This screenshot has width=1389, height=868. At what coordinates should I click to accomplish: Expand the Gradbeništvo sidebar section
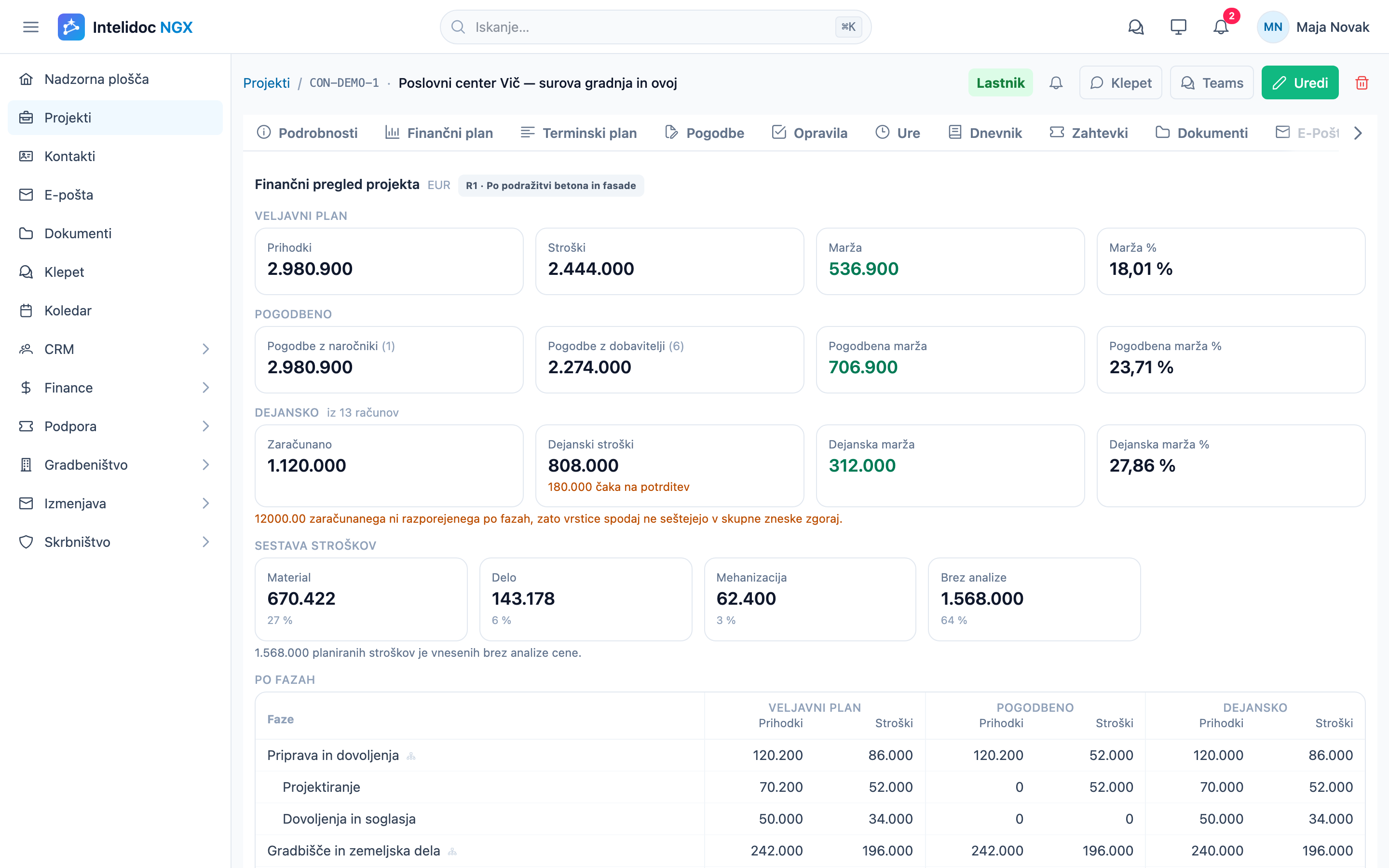(115, 465)
